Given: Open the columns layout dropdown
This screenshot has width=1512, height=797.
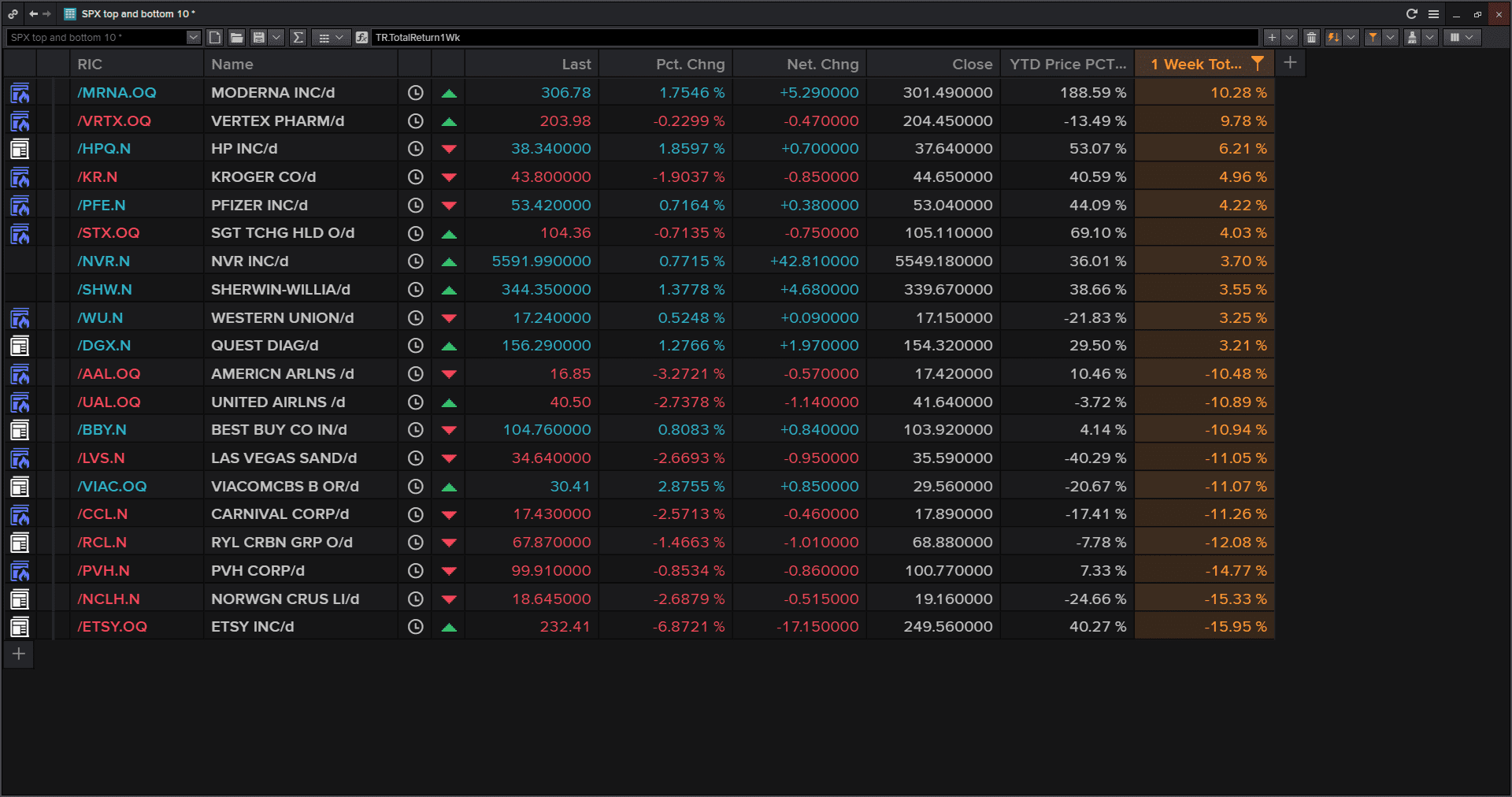Looking at the screenshot, I should tap(1462, 37).
